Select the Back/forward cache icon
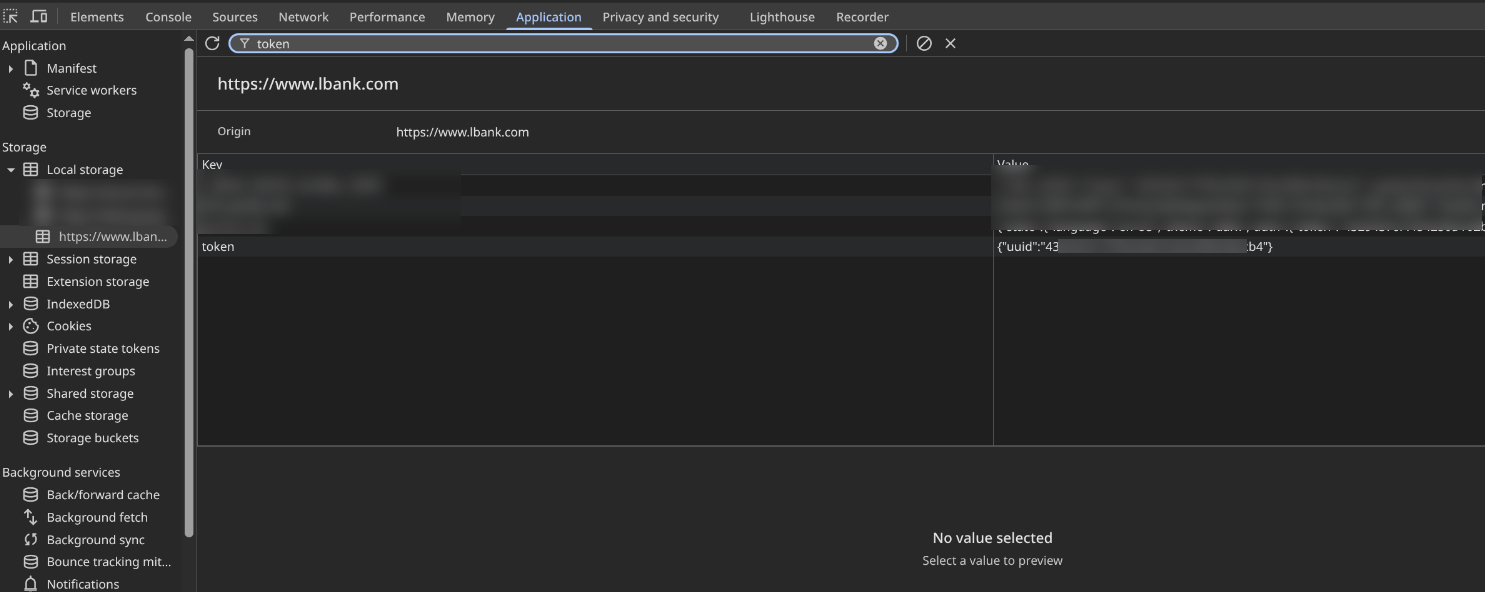 31,495
